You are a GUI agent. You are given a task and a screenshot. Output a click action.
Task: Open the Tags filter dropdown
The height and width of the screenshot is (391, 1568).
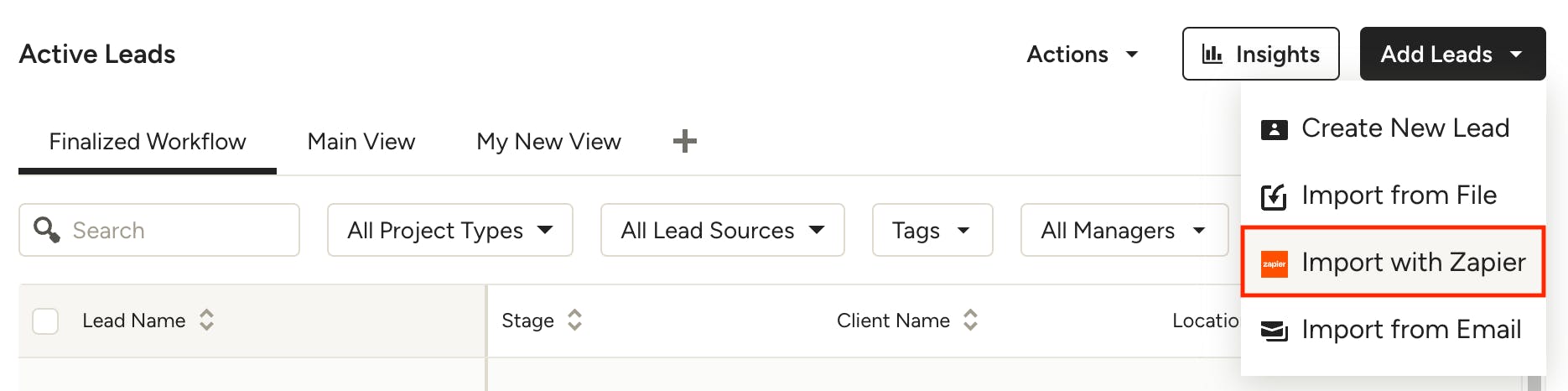point(932,230)
